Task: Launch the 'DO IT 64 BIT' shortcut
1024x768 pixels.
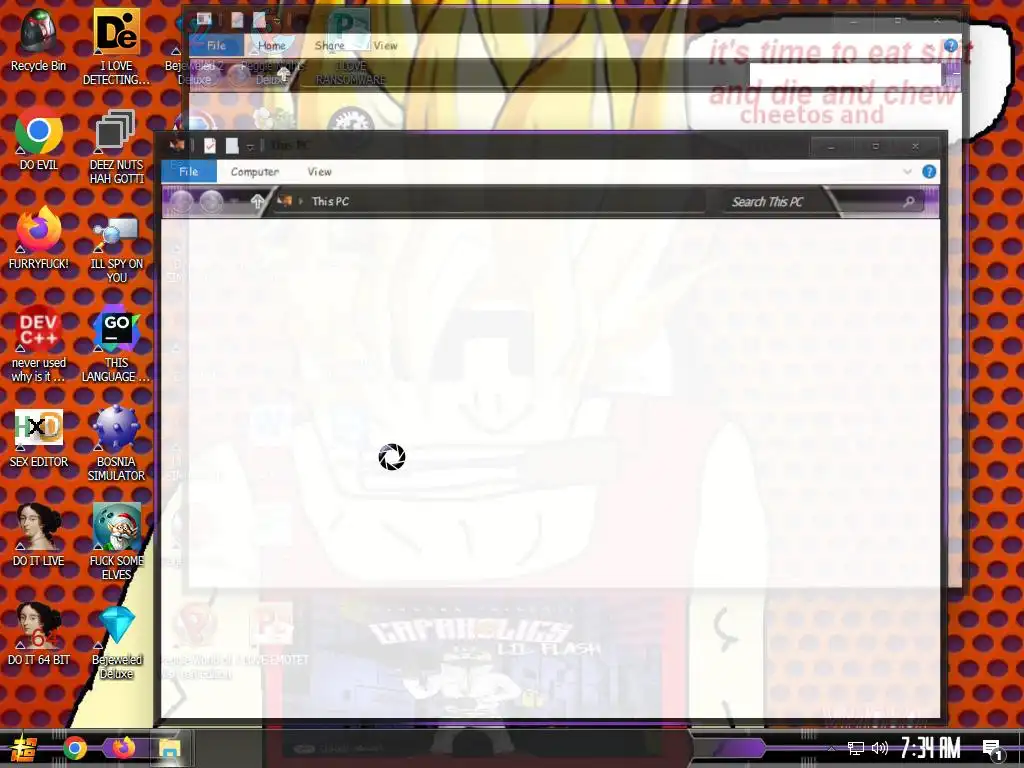Action: coord(39,635)
